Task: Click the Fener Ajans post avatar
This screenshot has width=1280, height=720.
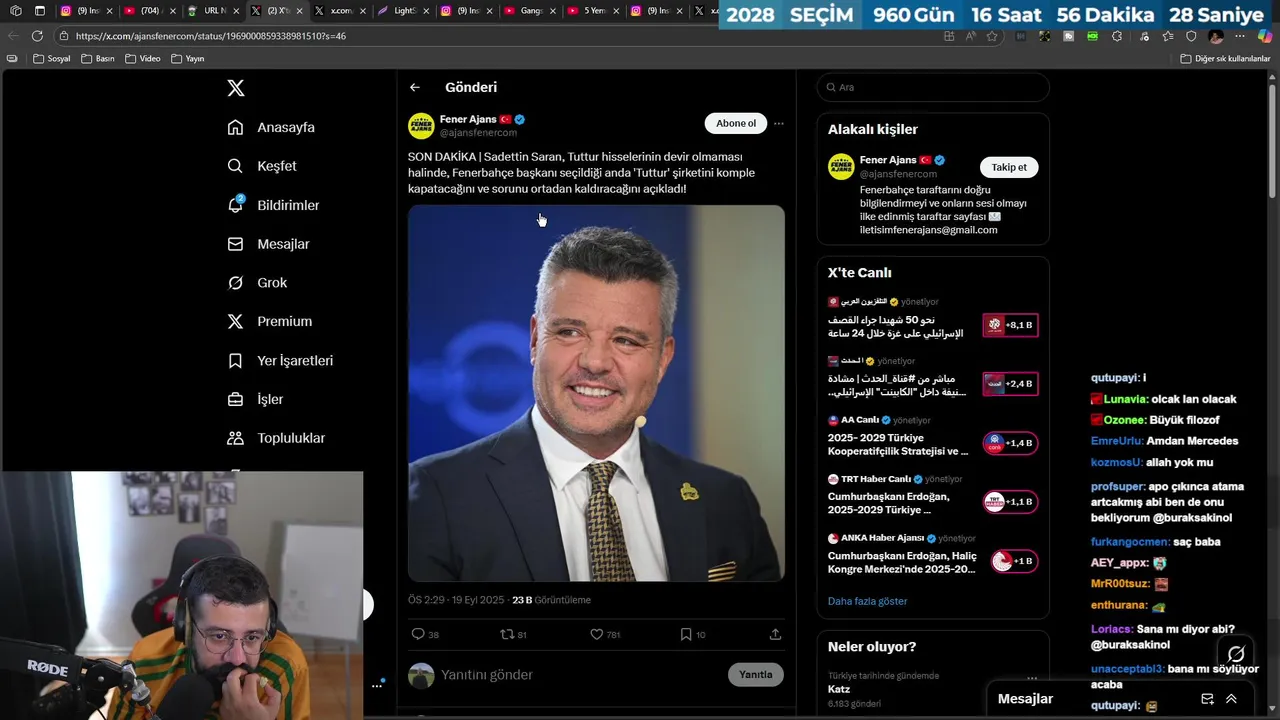Action: (x=421, y=125)
